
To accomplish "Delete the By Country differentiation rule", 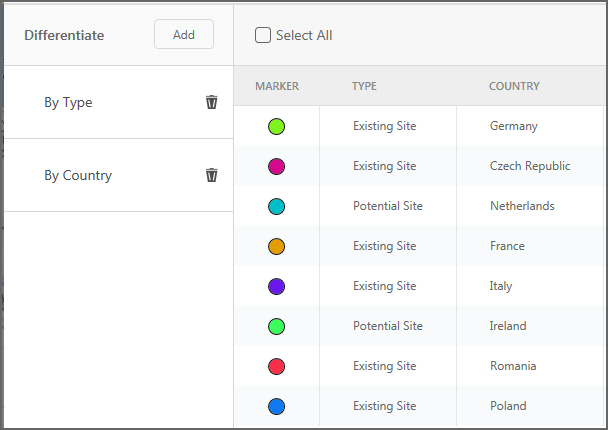I will pos(211,175).
